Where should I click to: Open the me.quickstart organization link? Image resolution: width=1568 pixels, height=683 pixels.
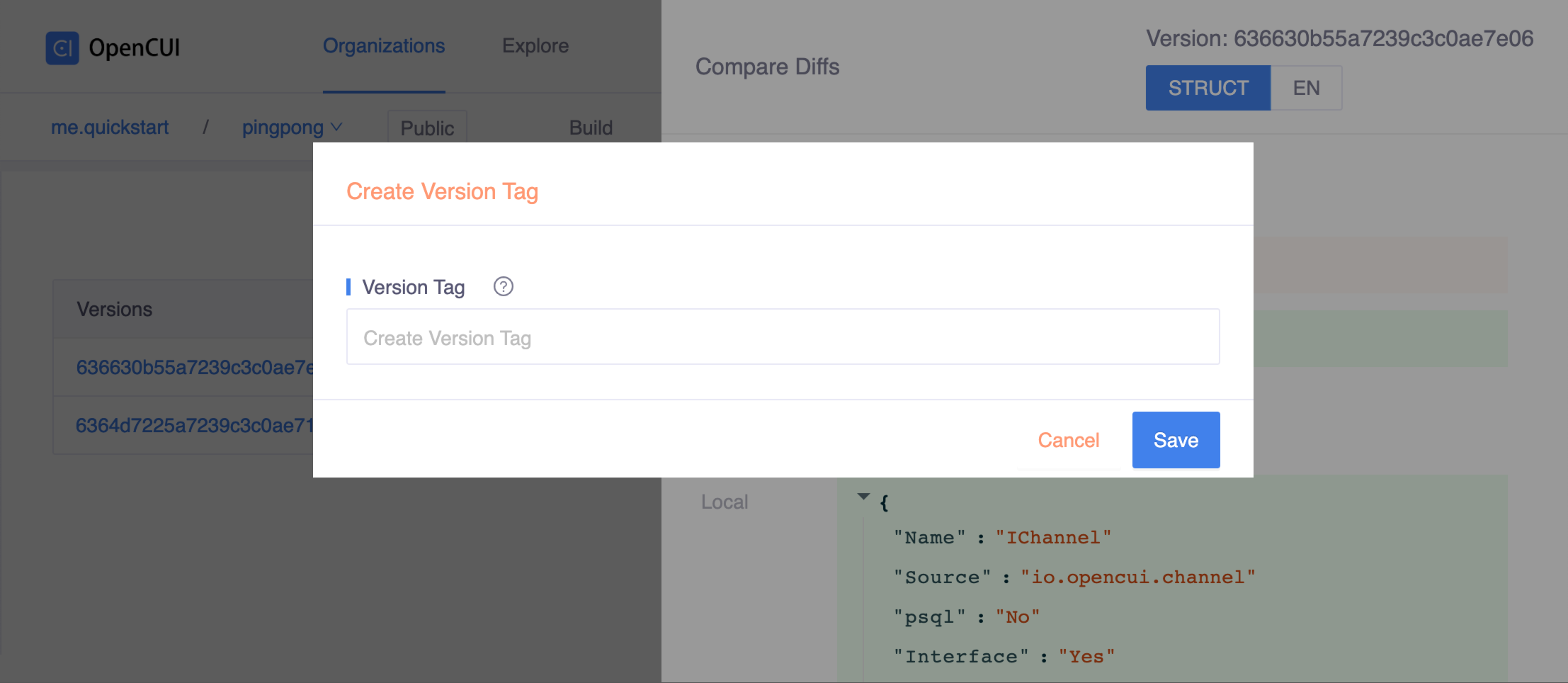coord(110,128)
